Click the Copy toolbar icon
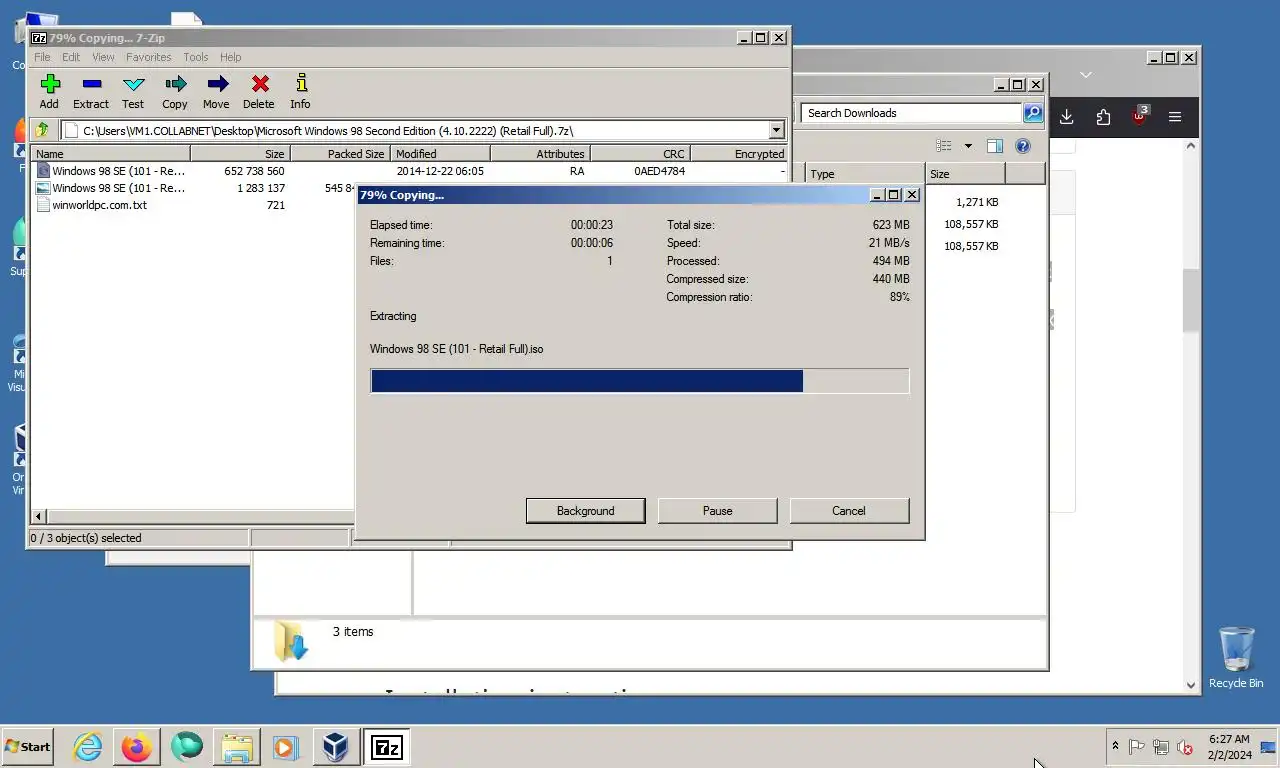The image size is (1280, 768). (175, 91)
